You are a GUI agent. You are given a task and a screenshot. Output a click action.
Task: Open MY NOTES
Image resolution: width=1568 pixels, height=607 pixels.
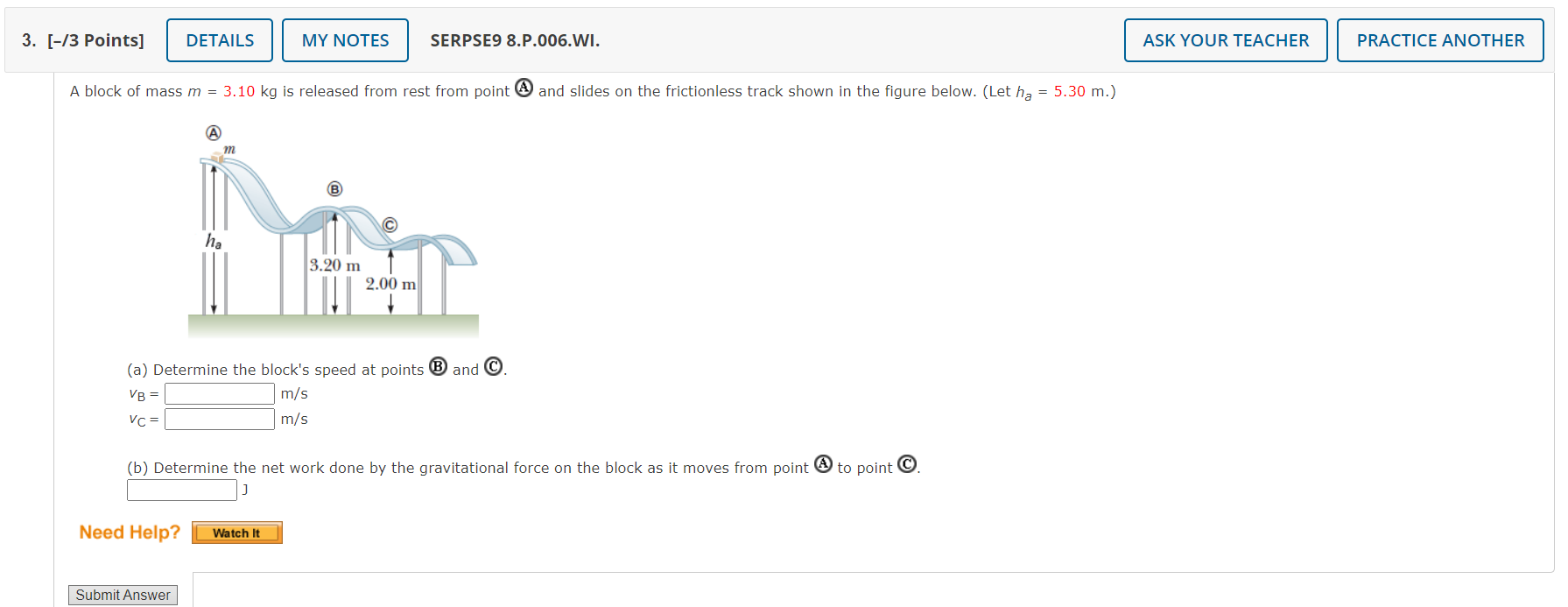(x=345, y=39)
